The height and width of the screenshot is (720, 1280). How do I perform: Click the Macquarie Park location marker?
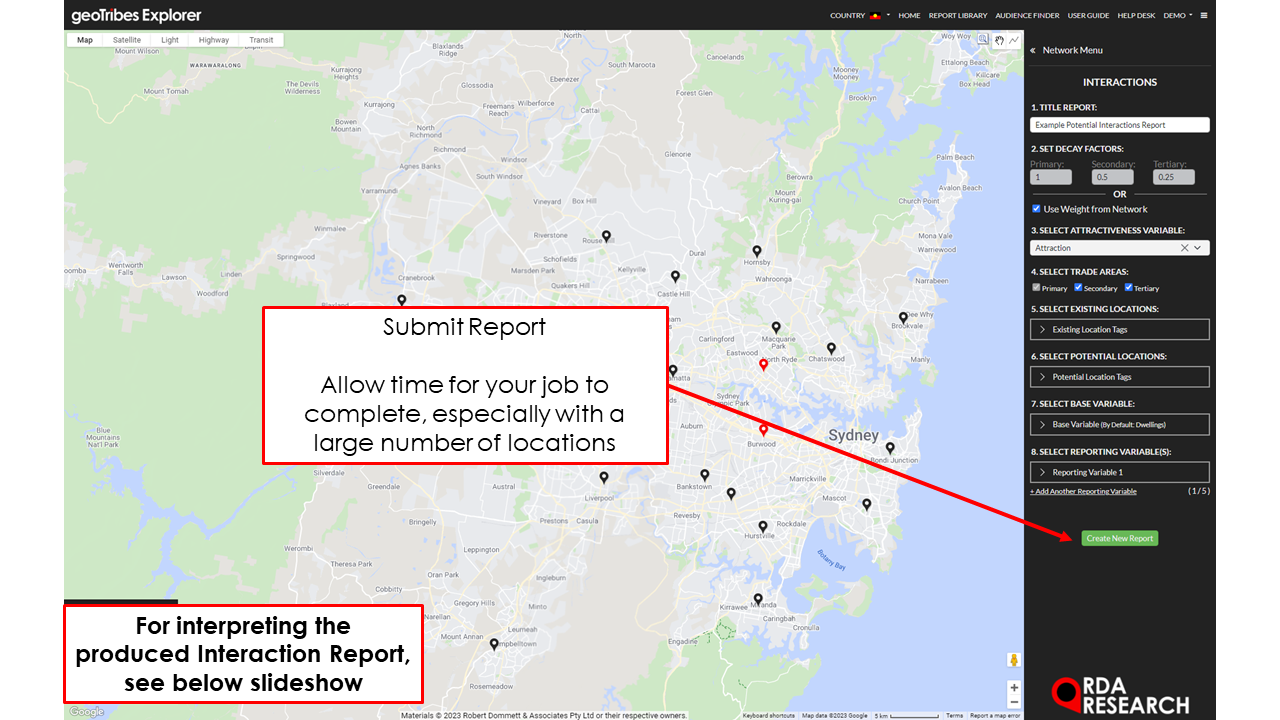click(776, 327)
